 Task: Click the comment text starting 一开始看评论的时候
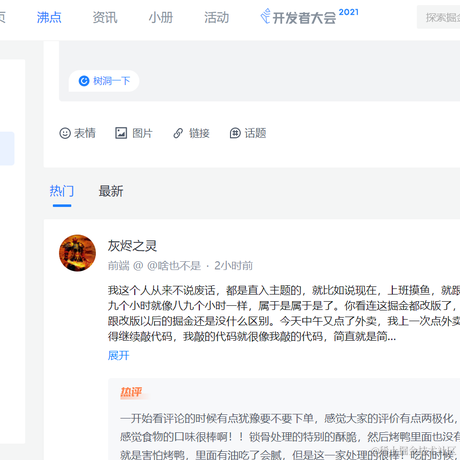(290, 418)
